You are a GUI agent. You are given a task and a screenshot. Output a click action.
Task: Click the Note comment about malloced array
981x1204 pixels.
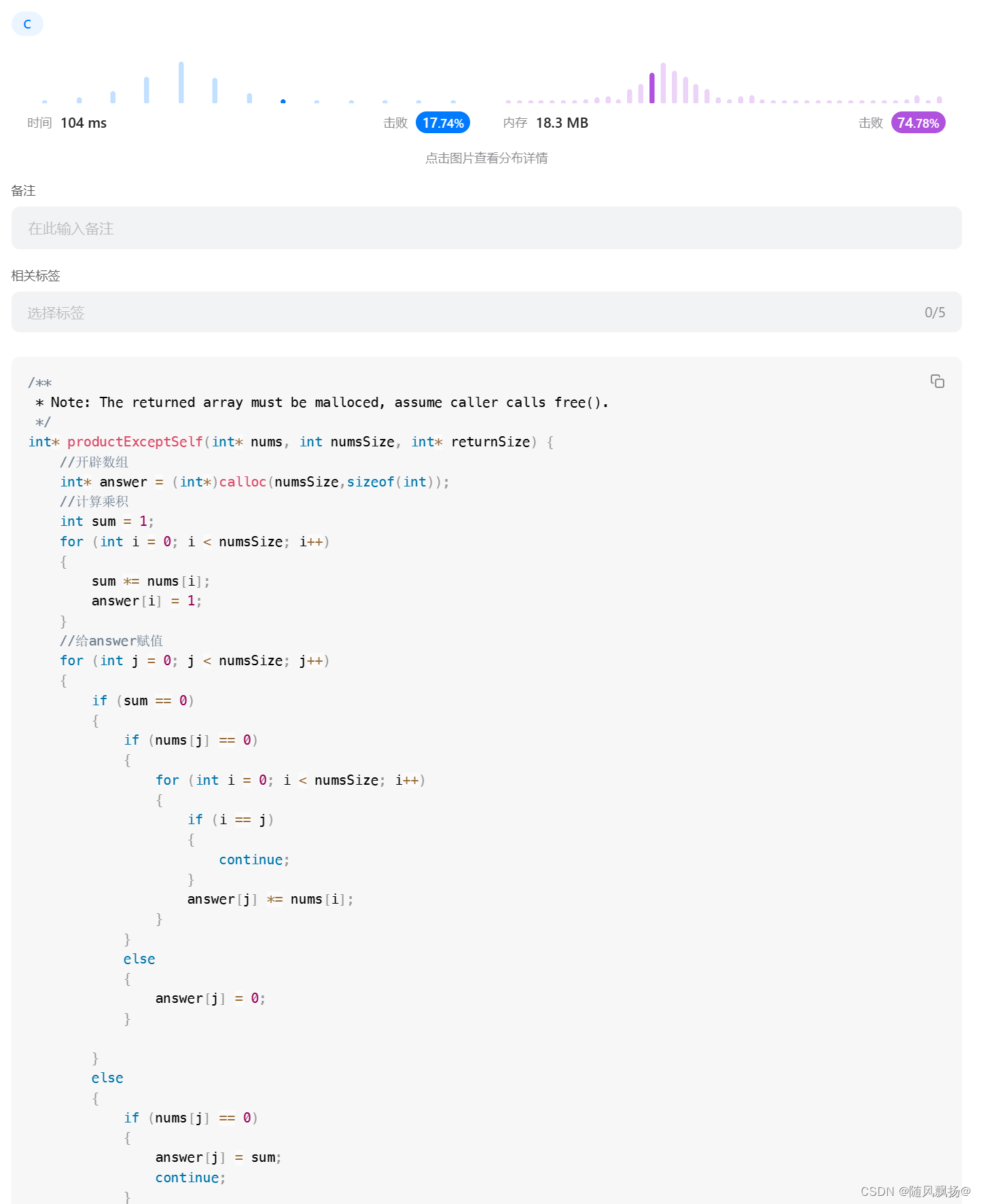pyautogui.click(x=321, y=402)
